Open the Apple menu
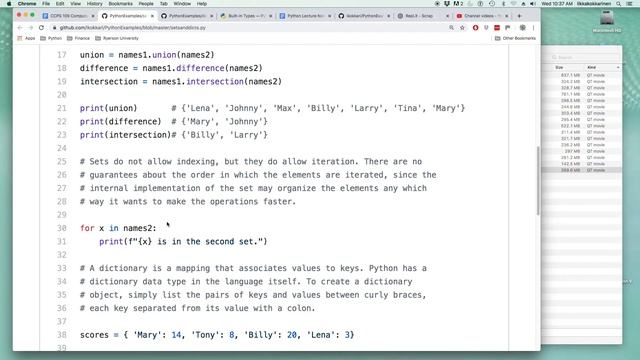 (x=9, y=4)
